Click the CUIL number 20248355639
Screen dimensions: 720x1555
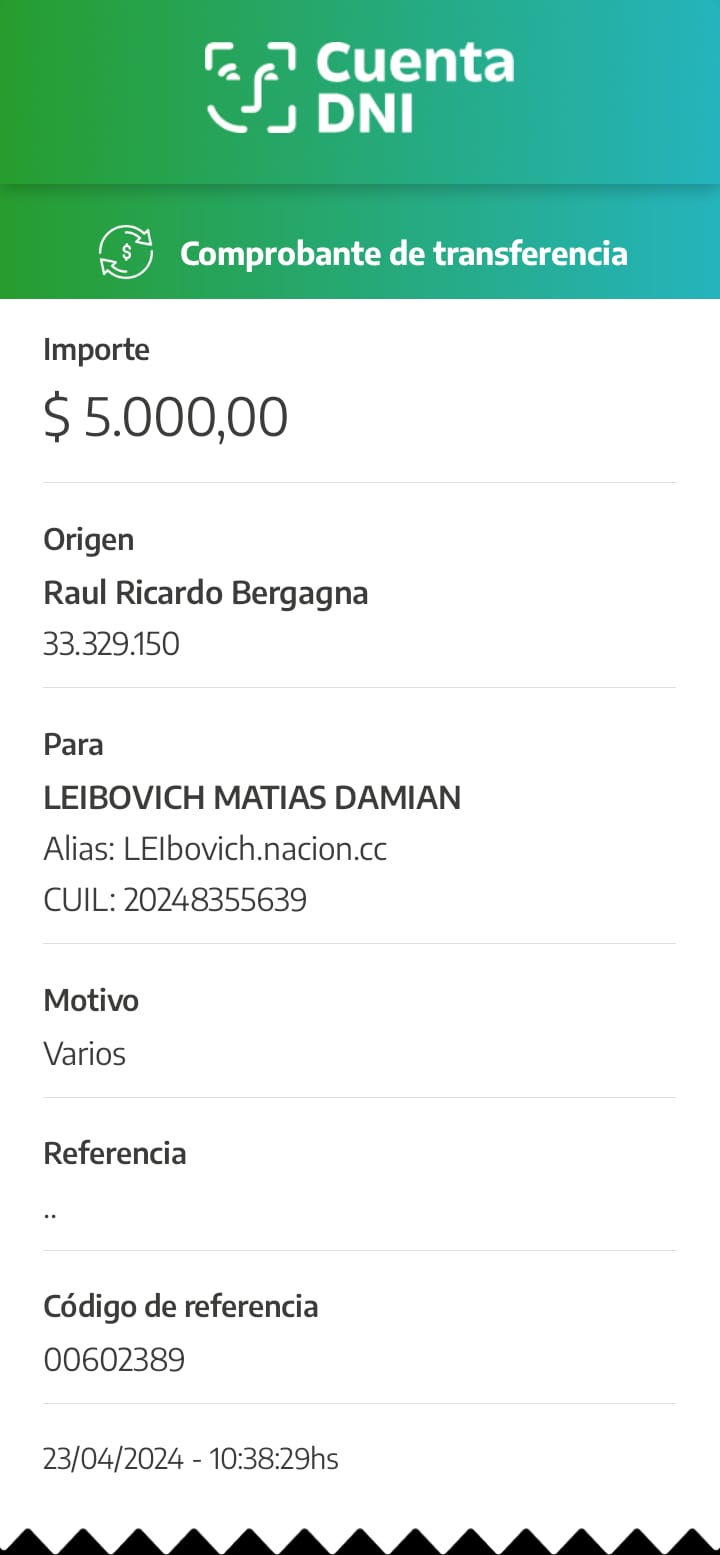coord(175,901)
